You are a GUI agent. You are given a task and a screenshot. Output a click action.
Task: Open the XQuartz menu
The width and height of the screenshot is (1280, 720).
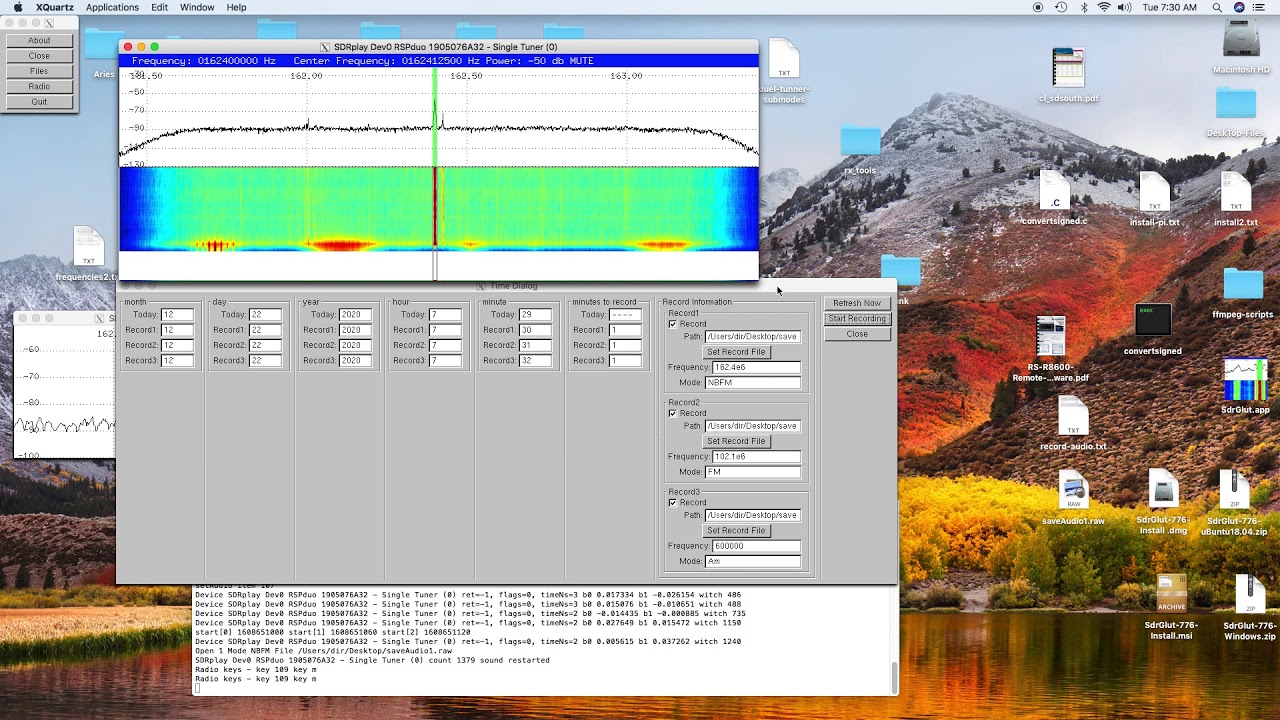click(55, 7)
